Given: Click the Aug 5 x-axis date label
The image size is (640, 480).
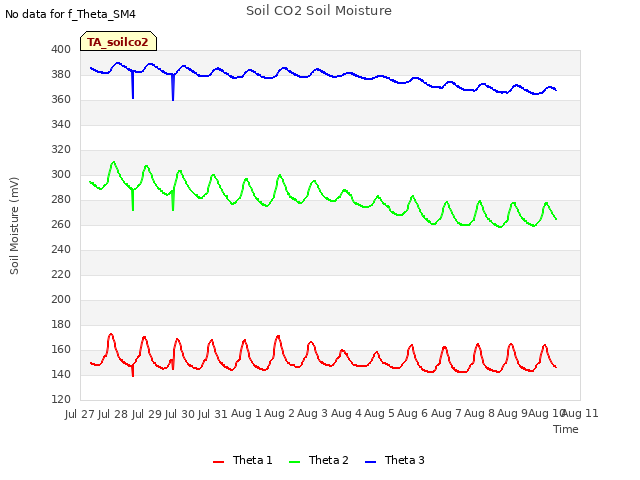Looking at the screenshot, I should (x=379, y=414).
